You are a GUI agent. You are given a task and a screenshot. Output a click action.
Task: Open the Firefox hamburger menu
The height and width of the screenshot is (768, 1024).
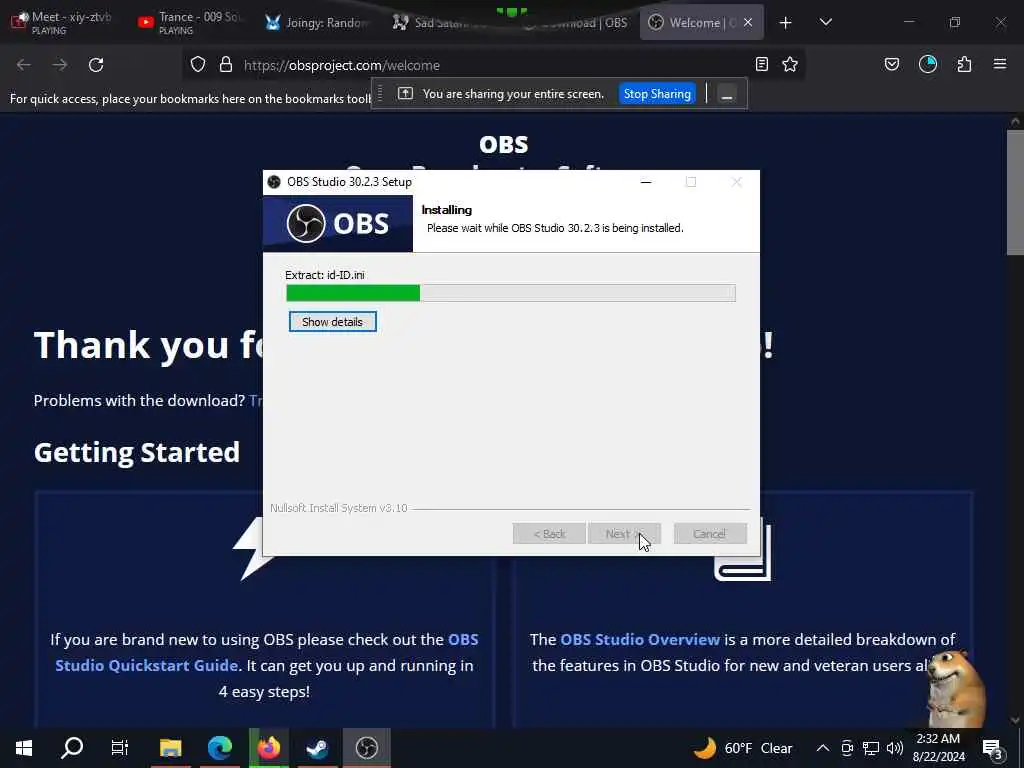(1000, 64)
